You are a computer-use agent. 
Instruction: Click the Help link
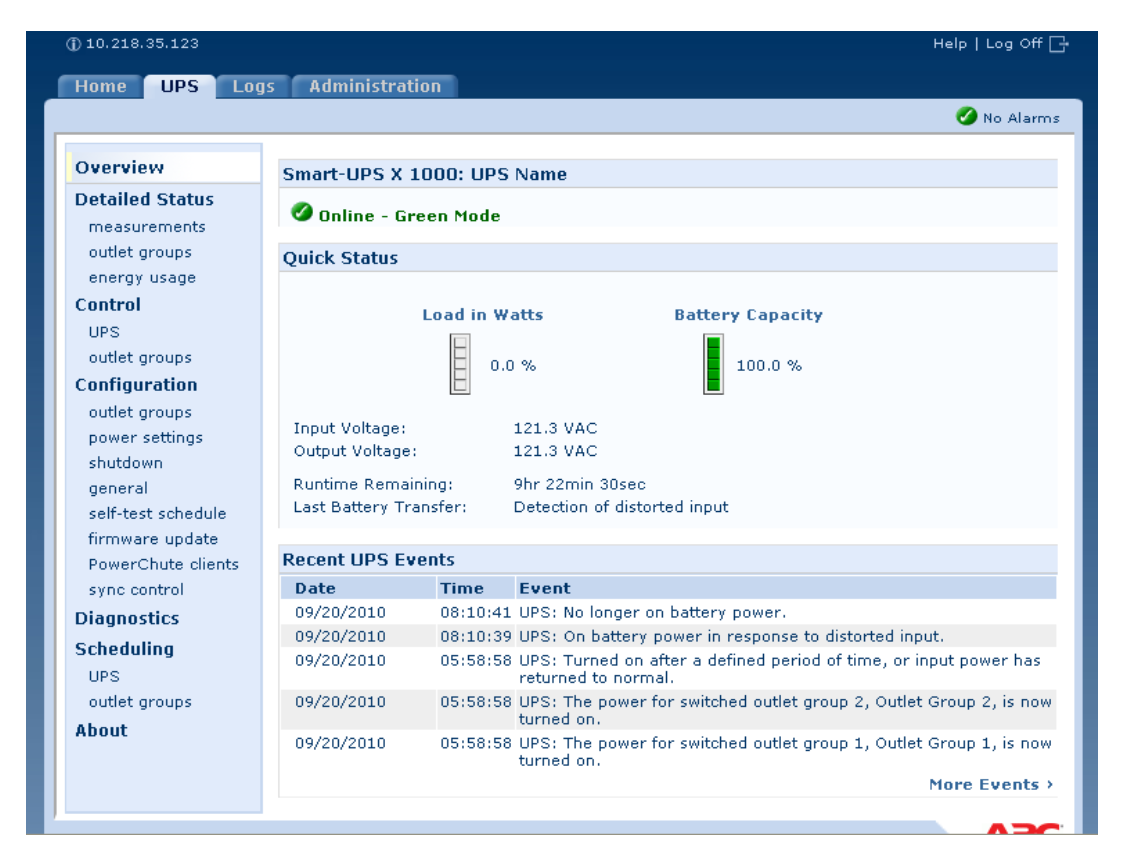pyautogui.click(x=950, y=44)
